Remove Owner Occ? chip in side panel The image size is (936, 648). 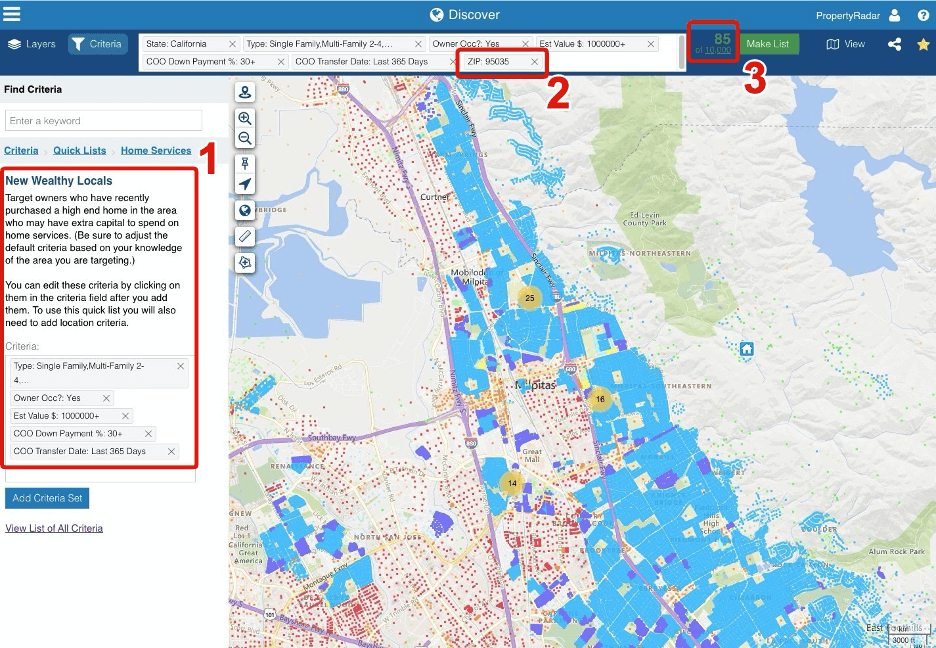point(106,398)
